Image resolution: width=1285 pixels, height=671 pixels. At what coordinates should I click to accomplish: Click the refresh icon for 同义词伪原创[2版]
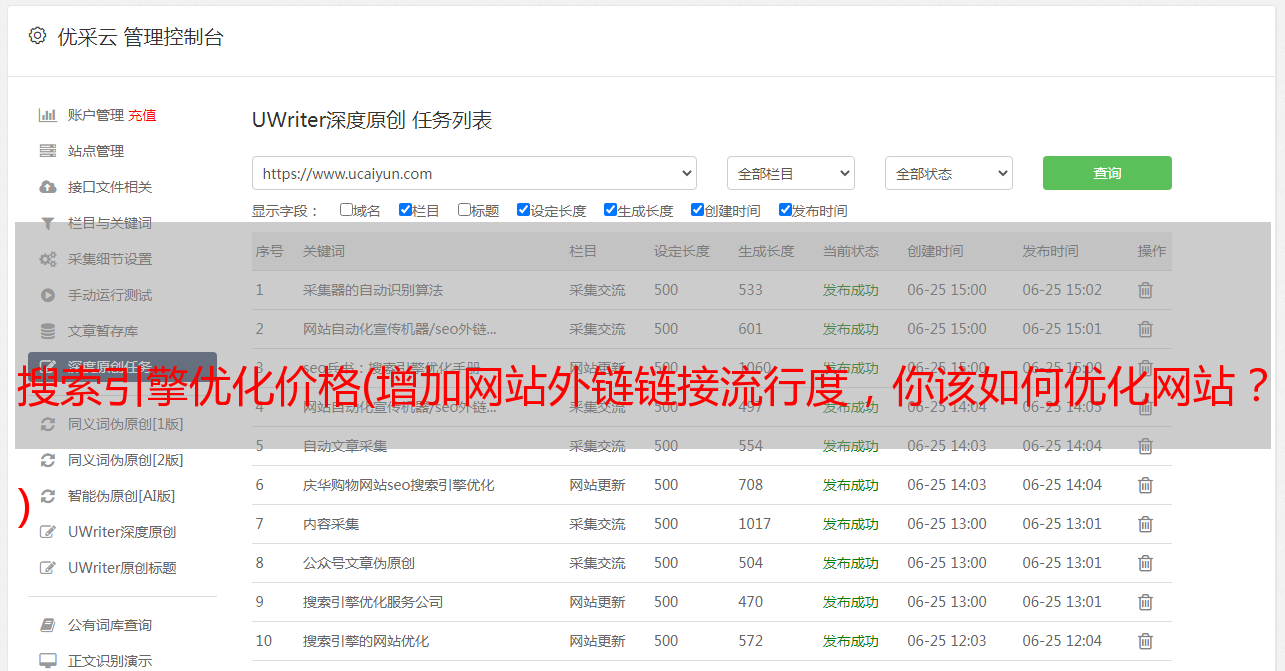(47, 460)
